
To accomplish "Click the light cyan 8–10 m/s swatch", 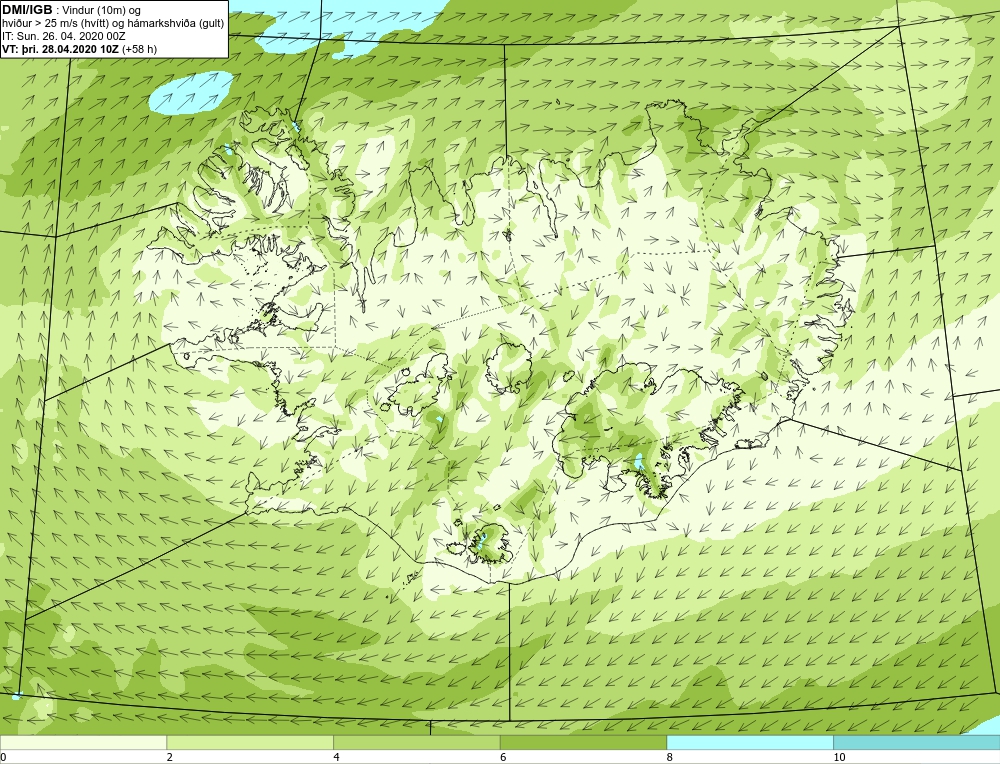I will tap(749, 742).
